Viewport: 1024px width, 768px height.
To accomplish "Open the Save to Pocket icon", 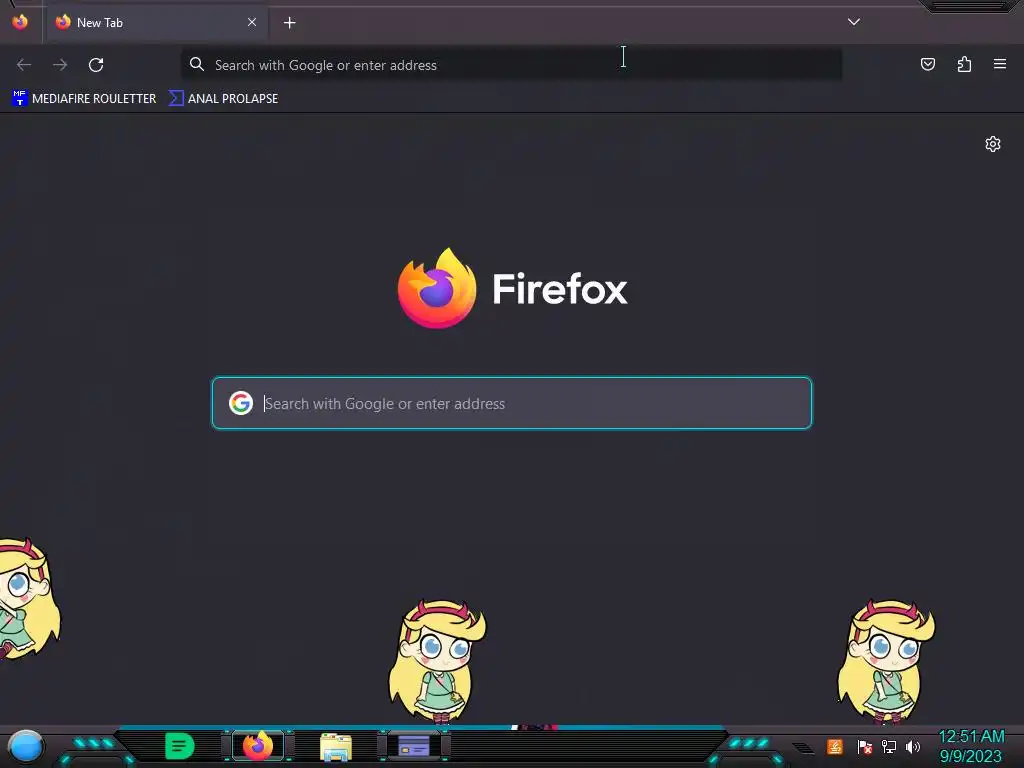I will (927, 64).
